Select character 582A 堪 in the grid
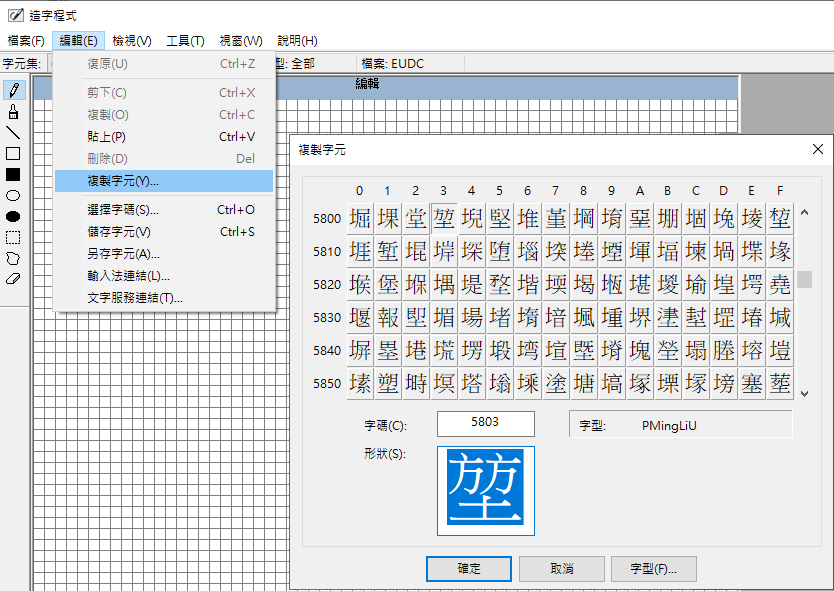 click(x=640, y=284)
